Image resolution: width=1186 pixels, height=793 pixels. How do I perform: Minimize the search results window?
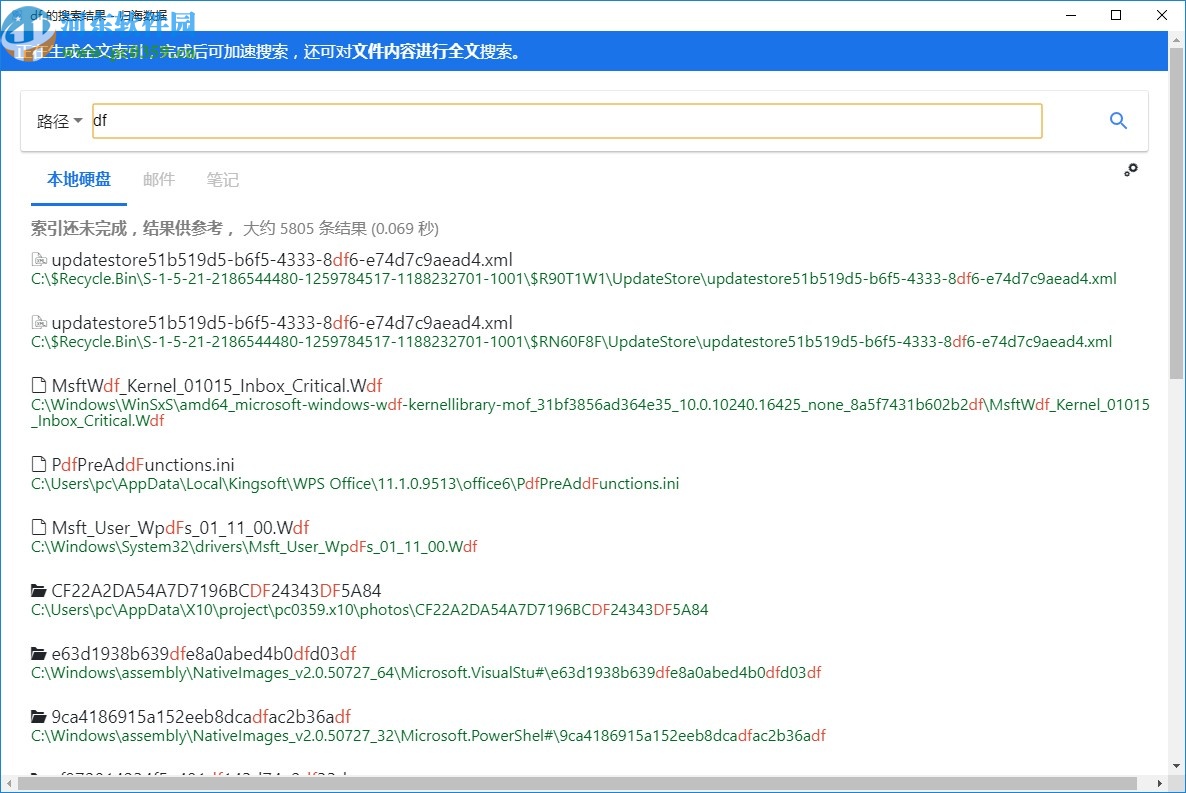tap(1071, 15)
